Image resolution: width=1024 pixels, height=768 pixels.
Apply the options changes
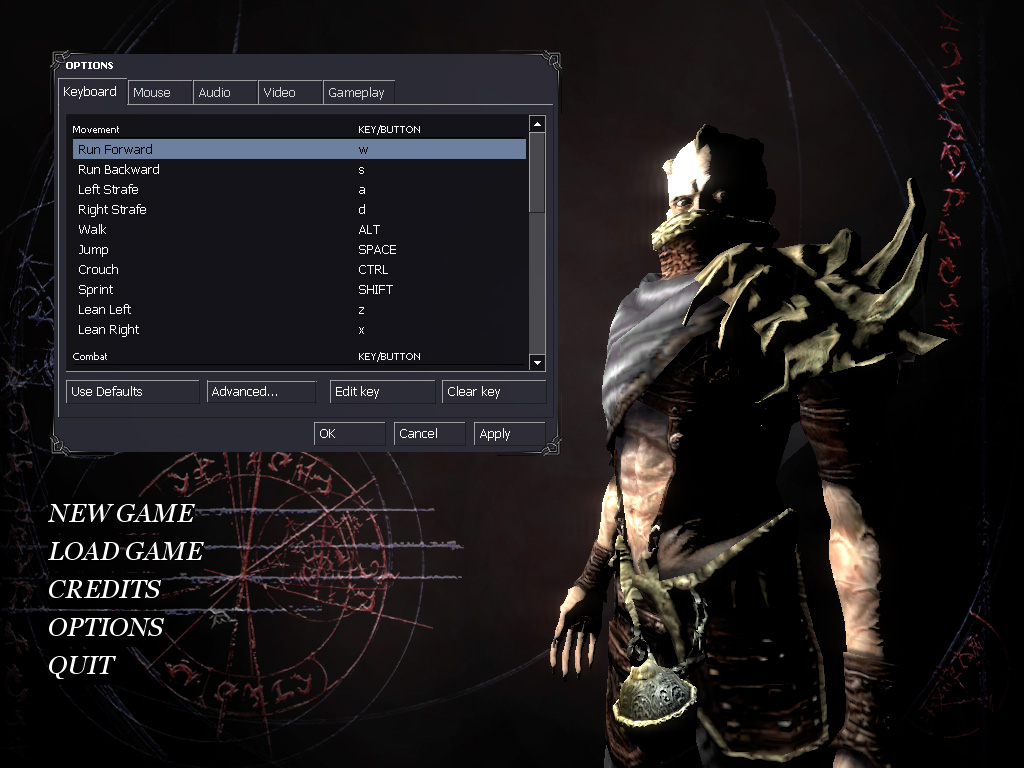509,434
